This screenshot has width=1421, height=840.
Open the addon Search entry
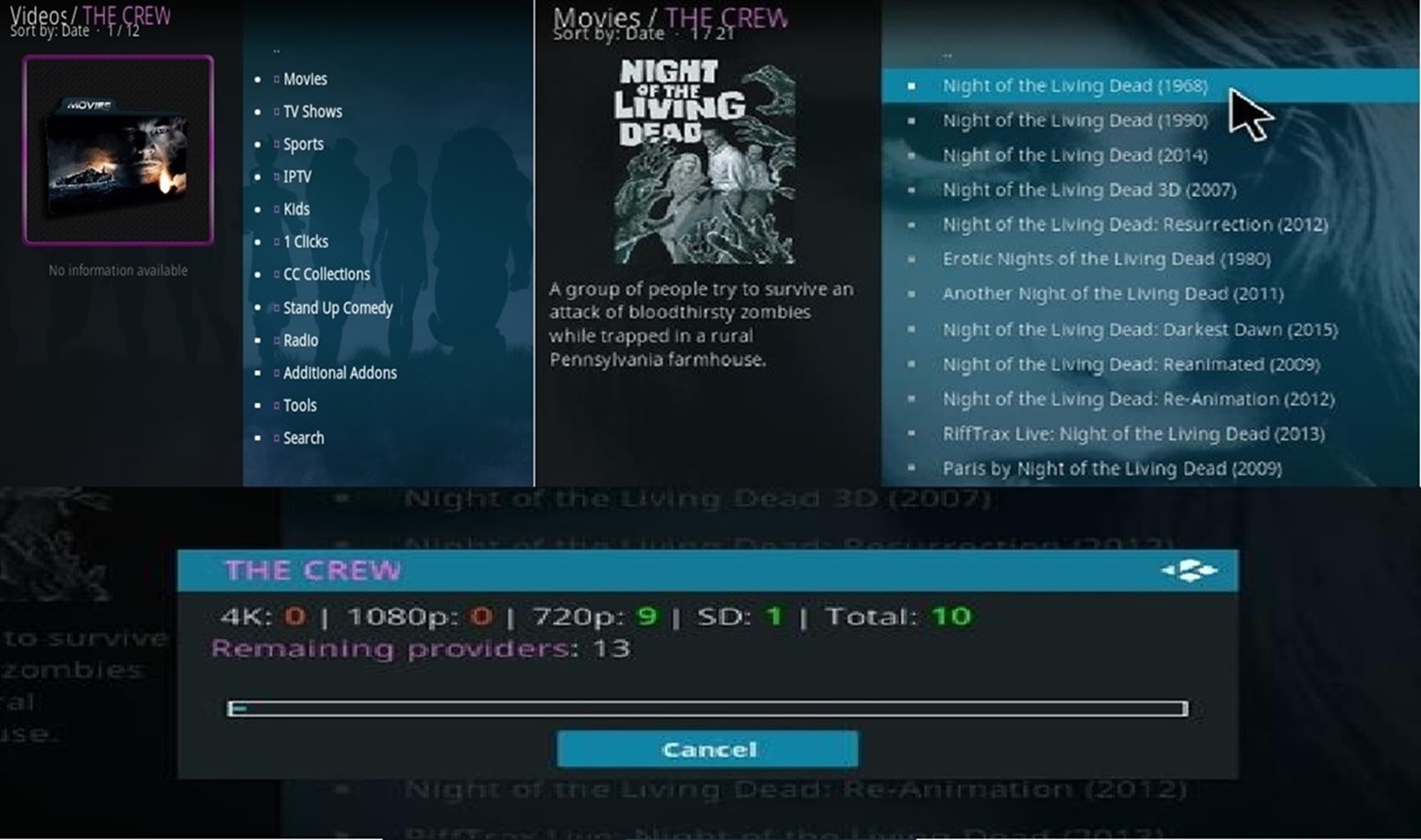(303, 439)
